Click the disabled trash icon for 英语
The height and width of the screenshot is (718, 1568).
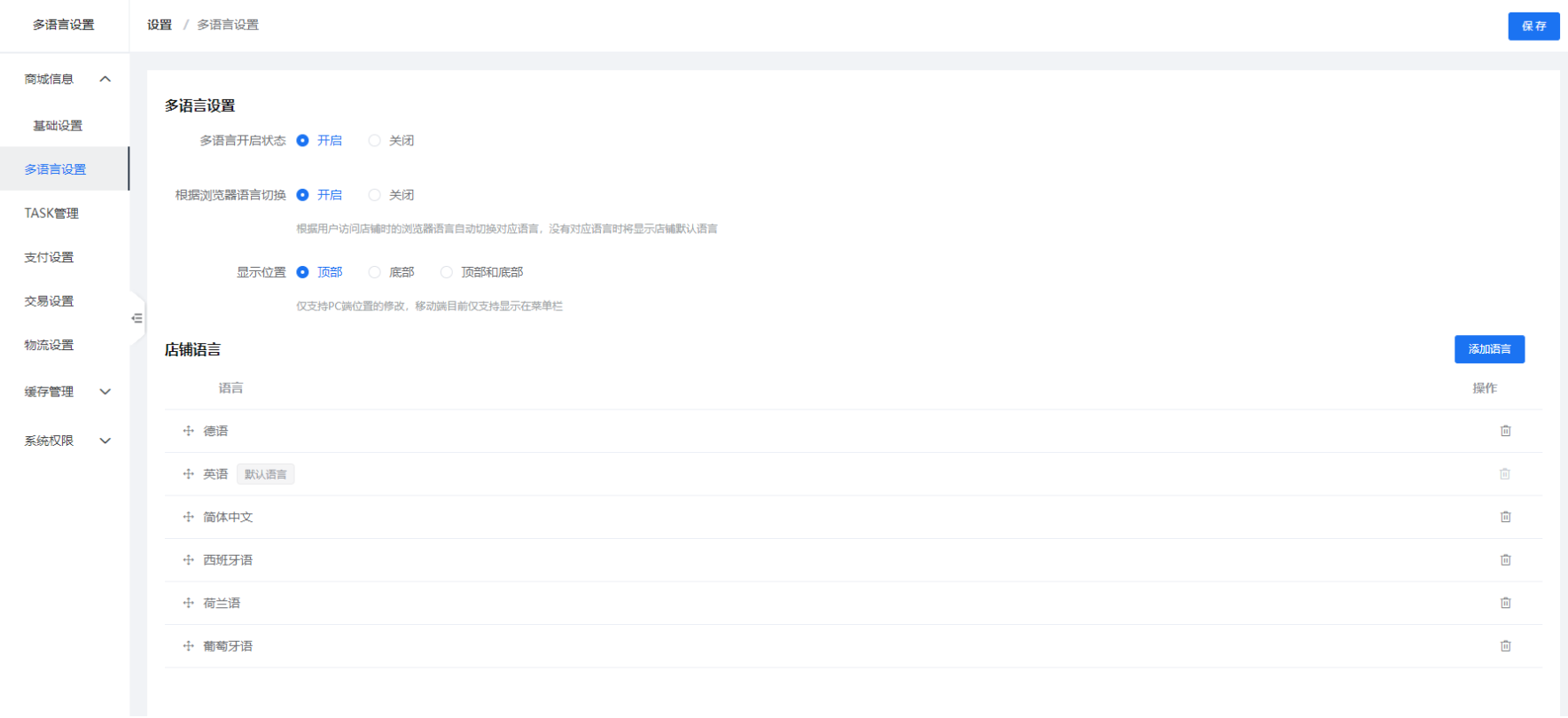(1505, 474)
